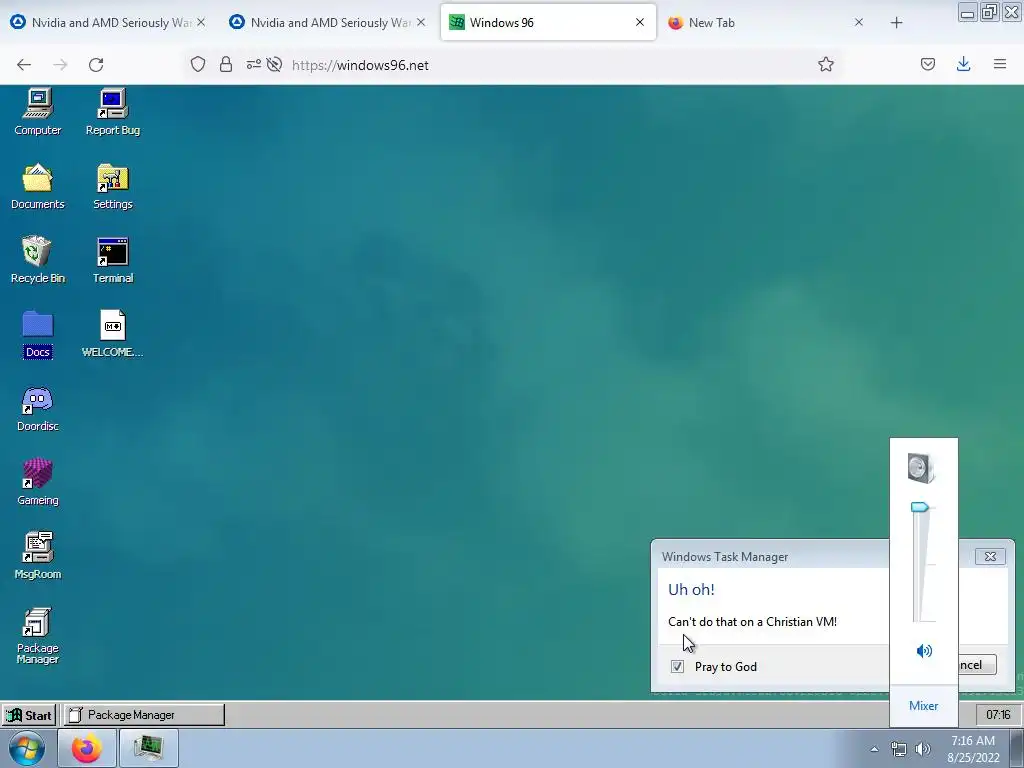This screenshot has width=1024, height=768.
Task: Click the green monitor app in taskbar
Action: [x=149, y=748]
